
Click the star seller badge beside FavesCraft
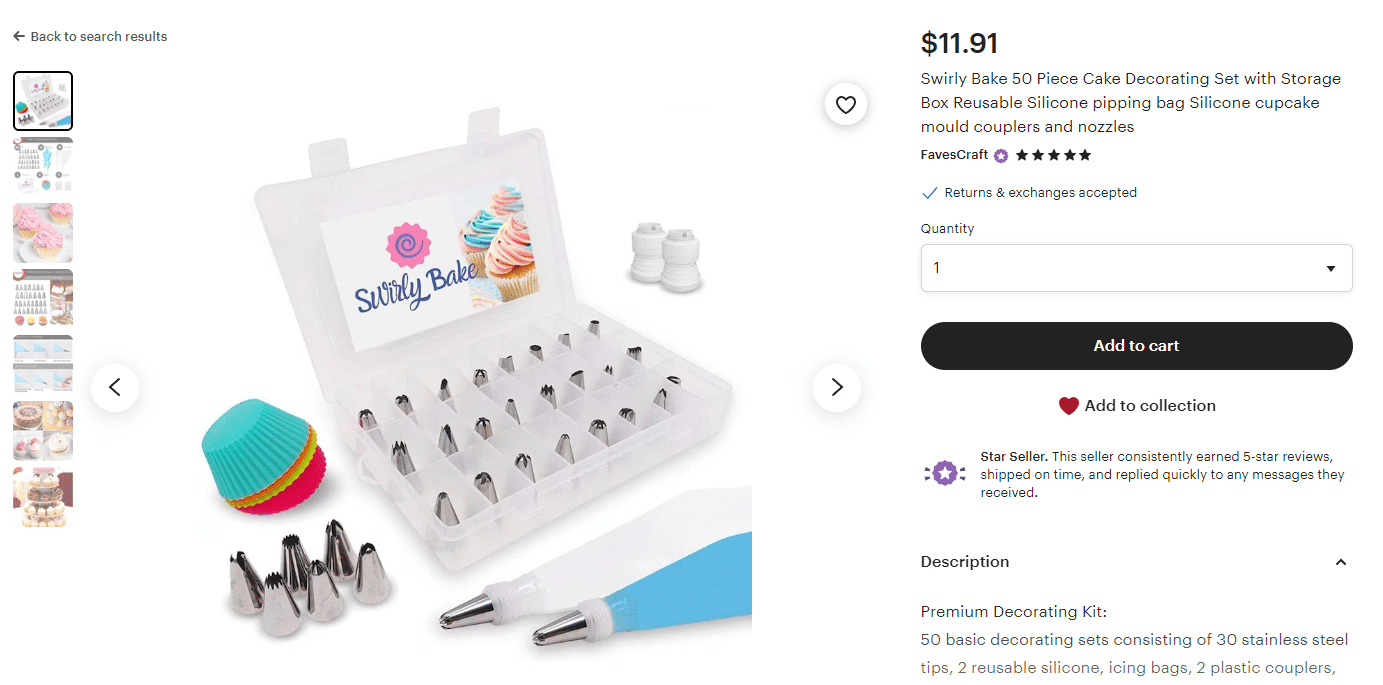click(x=1001, y=155)
